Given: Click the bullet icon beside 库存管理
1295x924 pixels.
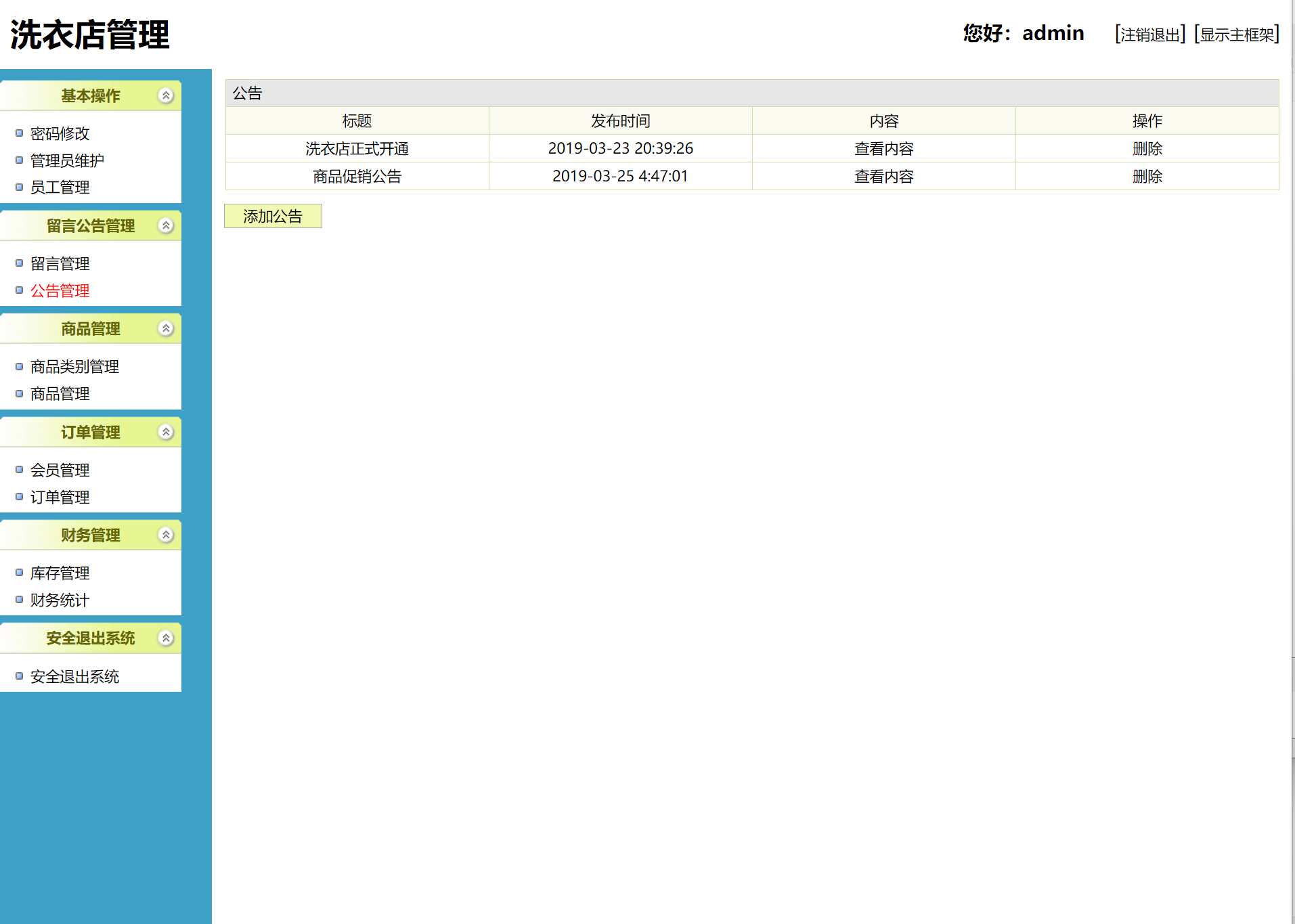Looking at the screenshot, I should (x=19, y=572).
